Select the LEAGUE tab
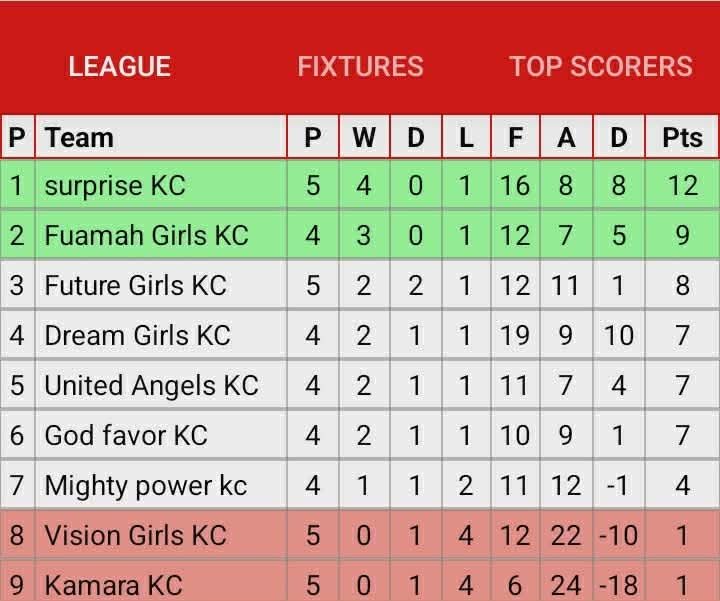The image size is (720, 601). (x=120, y=67)
